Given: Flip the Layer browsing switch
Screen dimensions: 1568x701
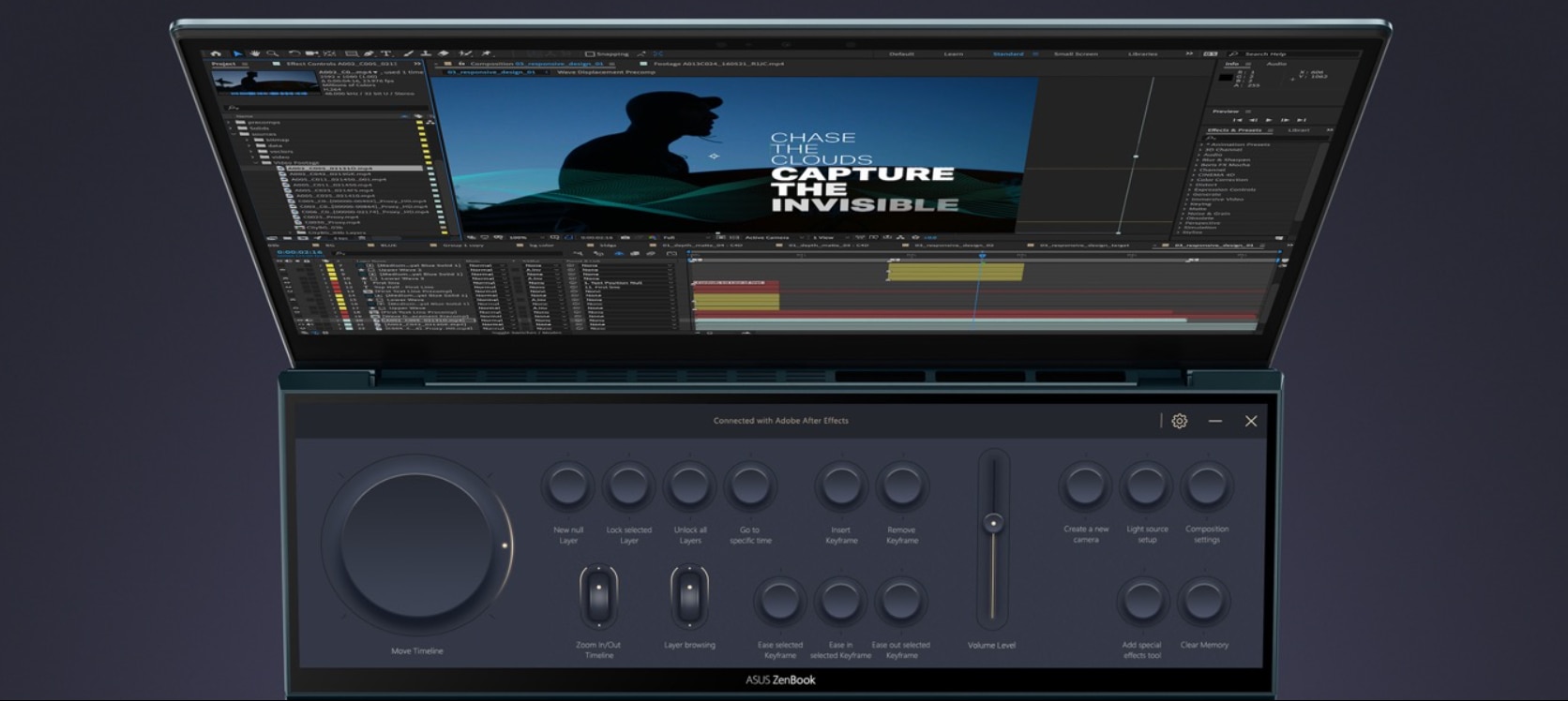Looking at the screenshot, I should tap(689, 596).
